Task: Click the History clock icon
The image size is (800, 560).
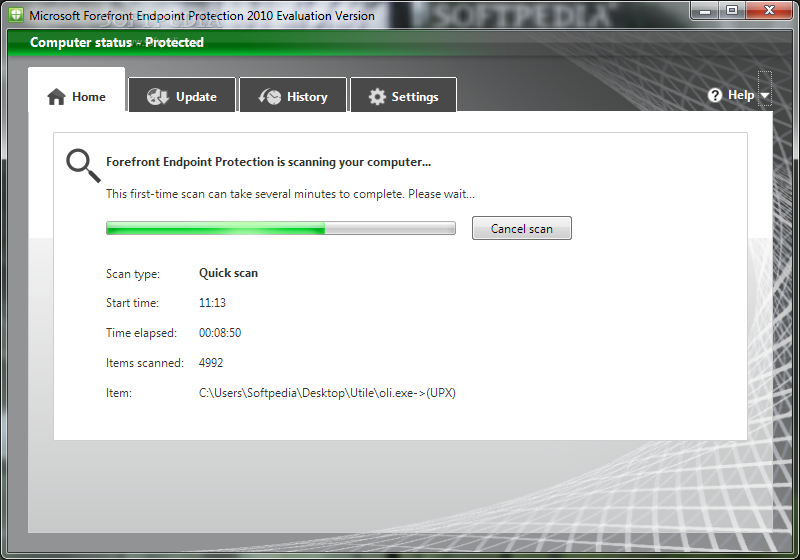Action: tap(269, 96)
